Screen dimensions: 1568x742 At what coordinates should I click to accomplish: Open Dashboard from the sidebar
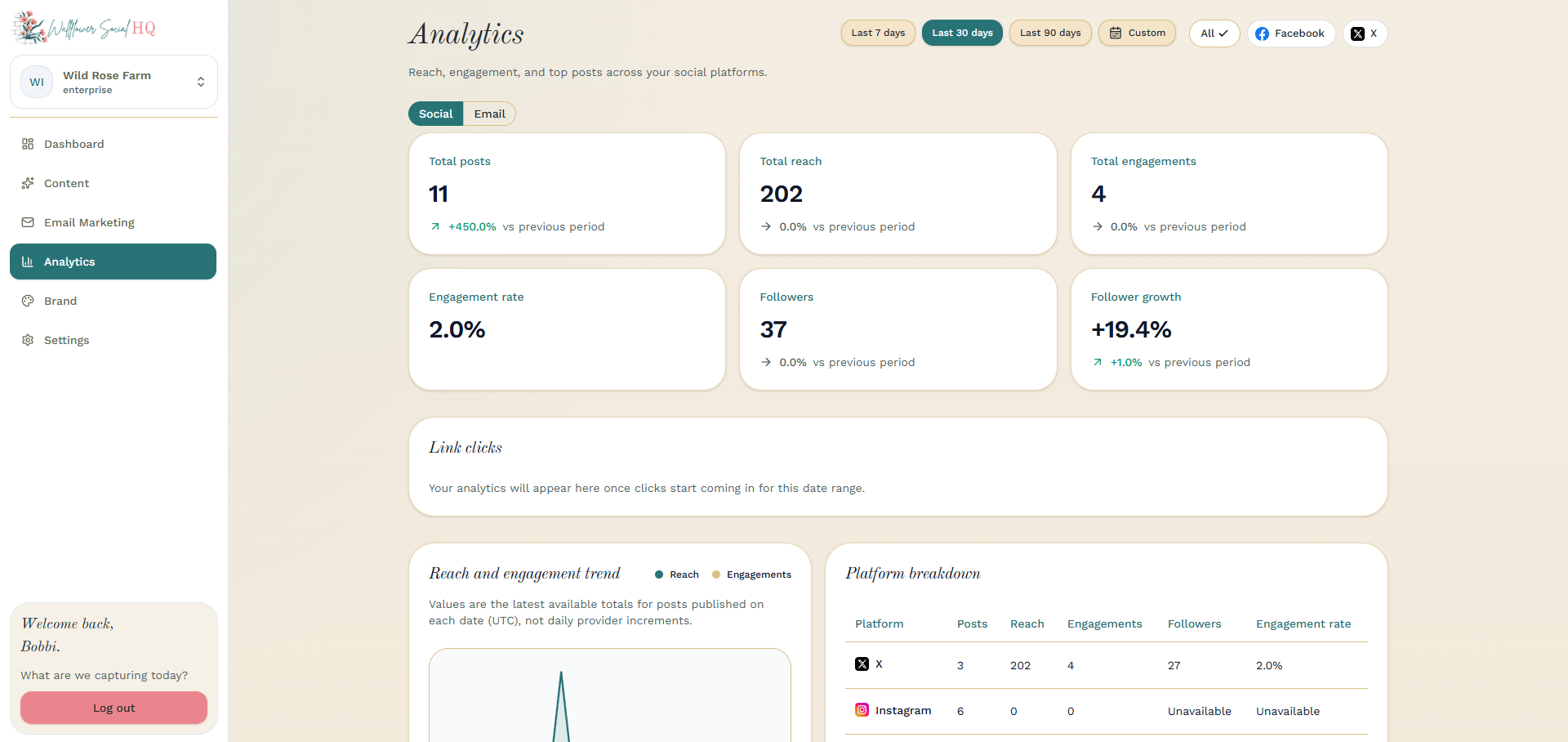coord(113,144)
